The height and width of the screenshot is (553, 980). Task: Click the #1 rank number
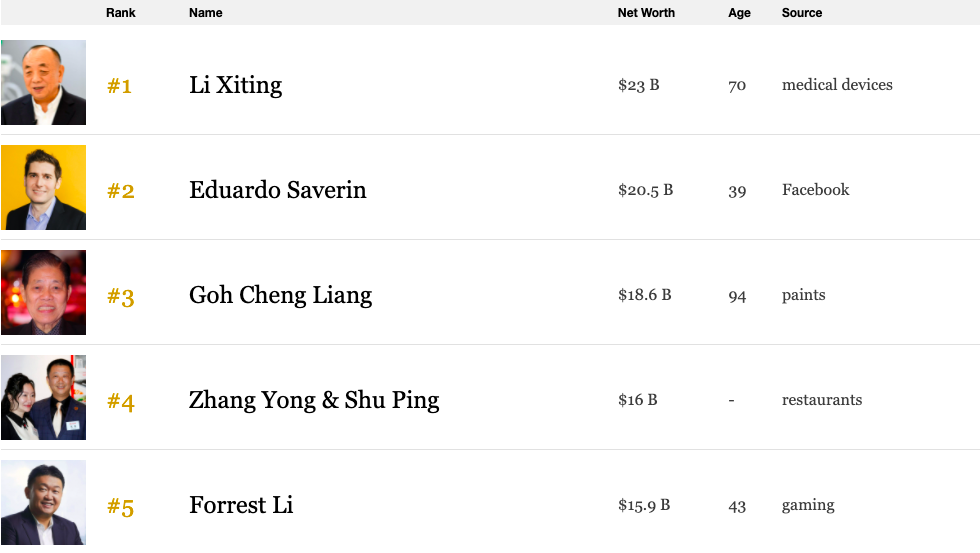(120, 86)
